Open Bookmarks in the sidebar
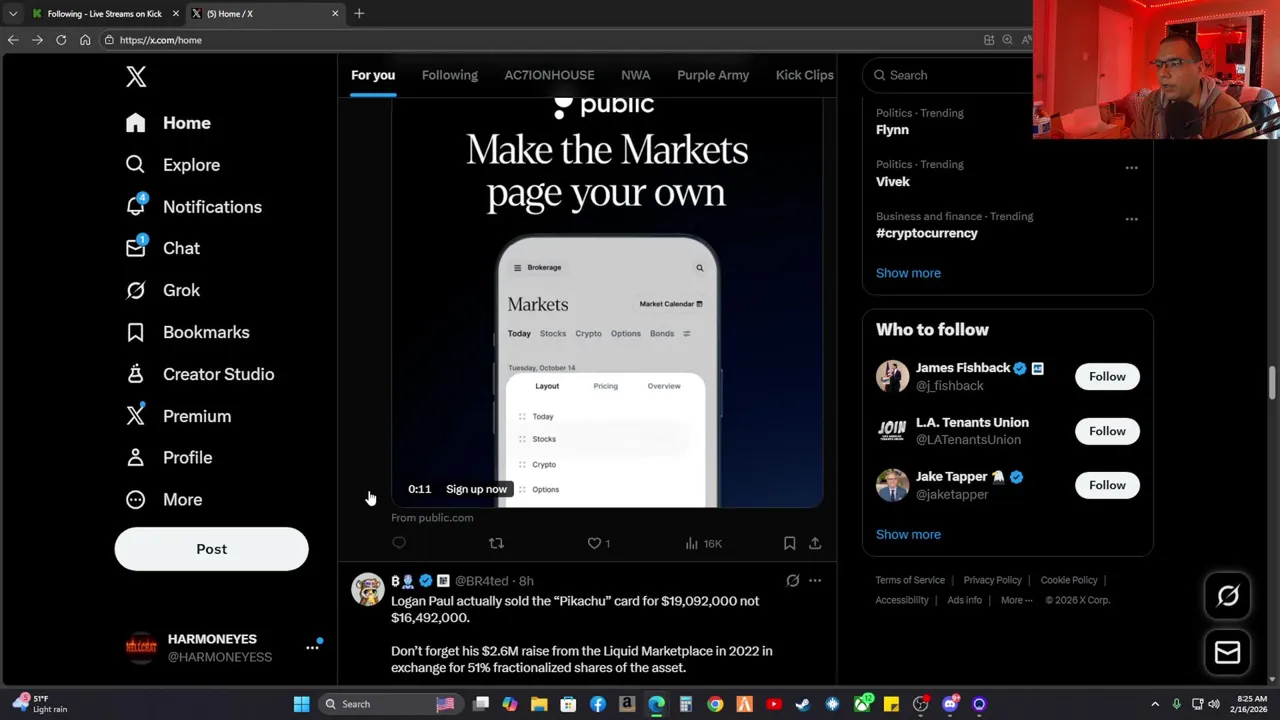This screenshot has height=720, width=1280. (187, 332)
